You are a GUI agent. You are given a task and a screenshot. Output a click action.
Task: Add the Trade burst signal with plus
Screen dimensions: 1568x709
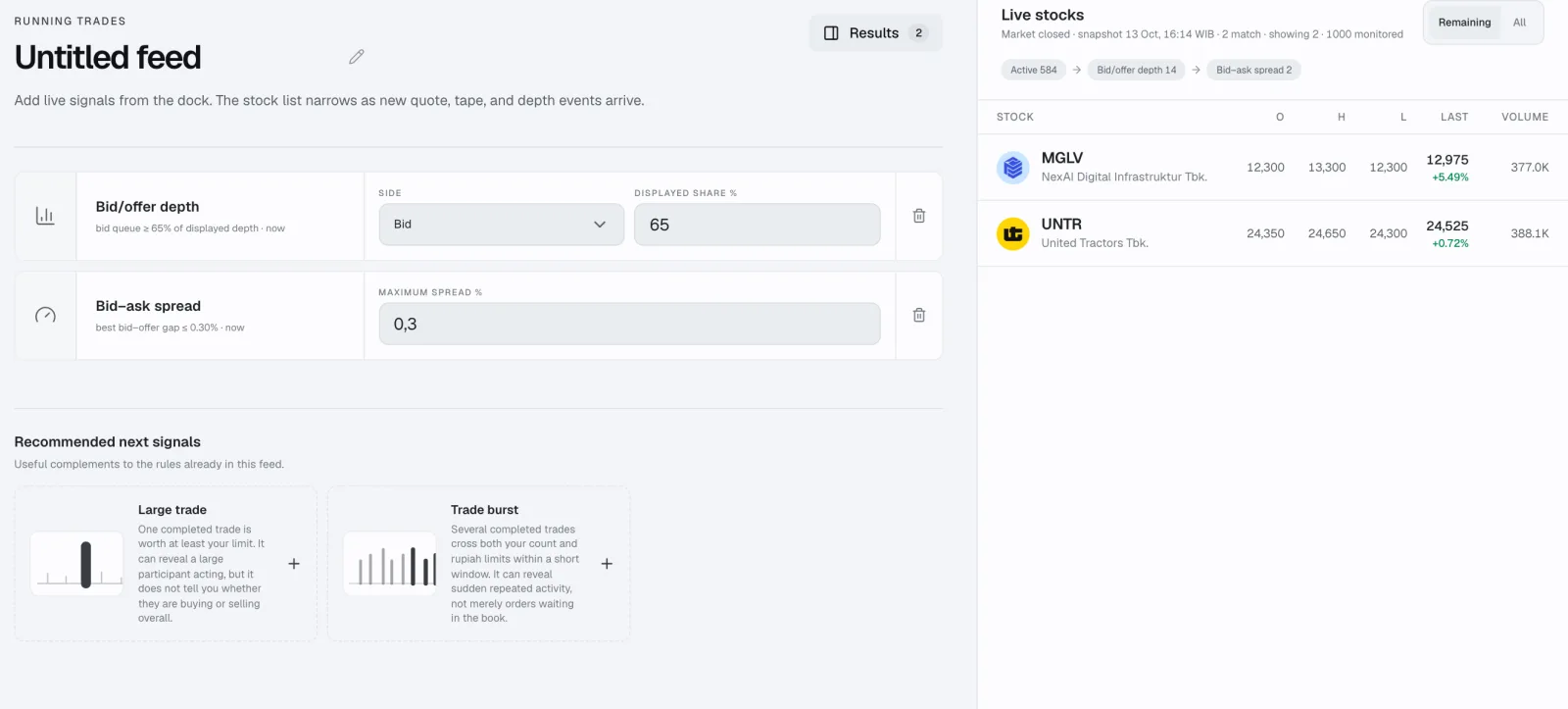607,564
